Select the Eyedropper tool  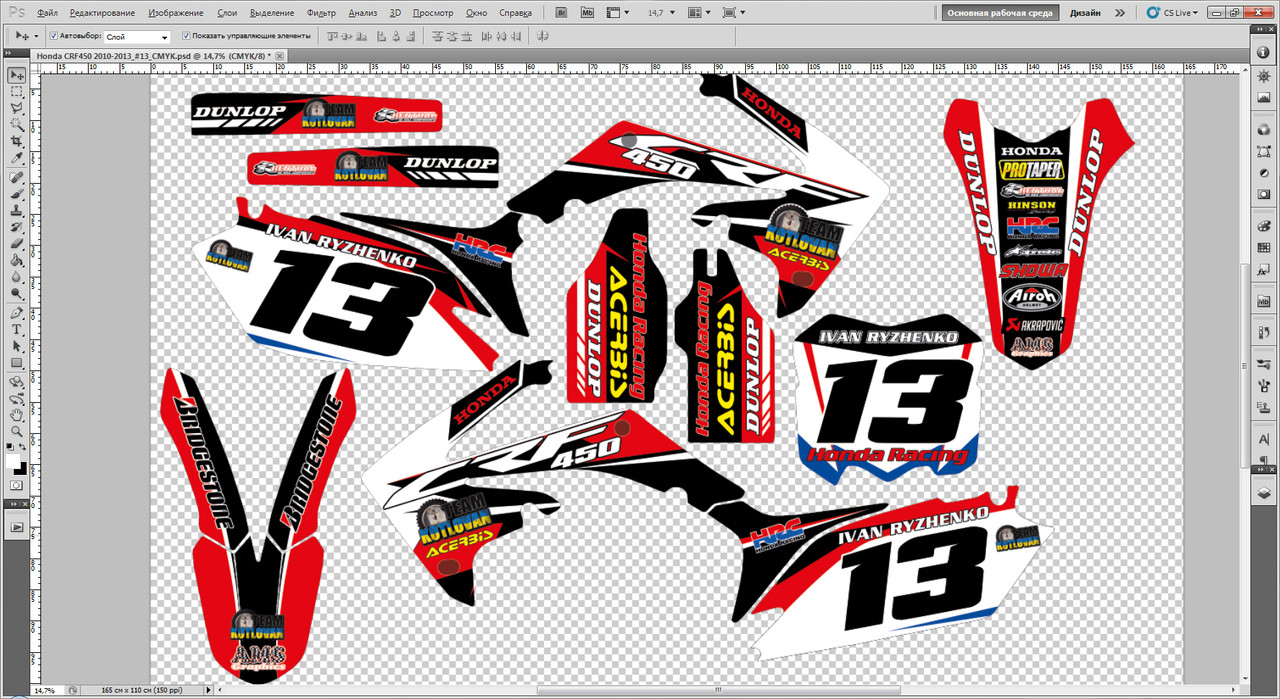pos(17,158)
